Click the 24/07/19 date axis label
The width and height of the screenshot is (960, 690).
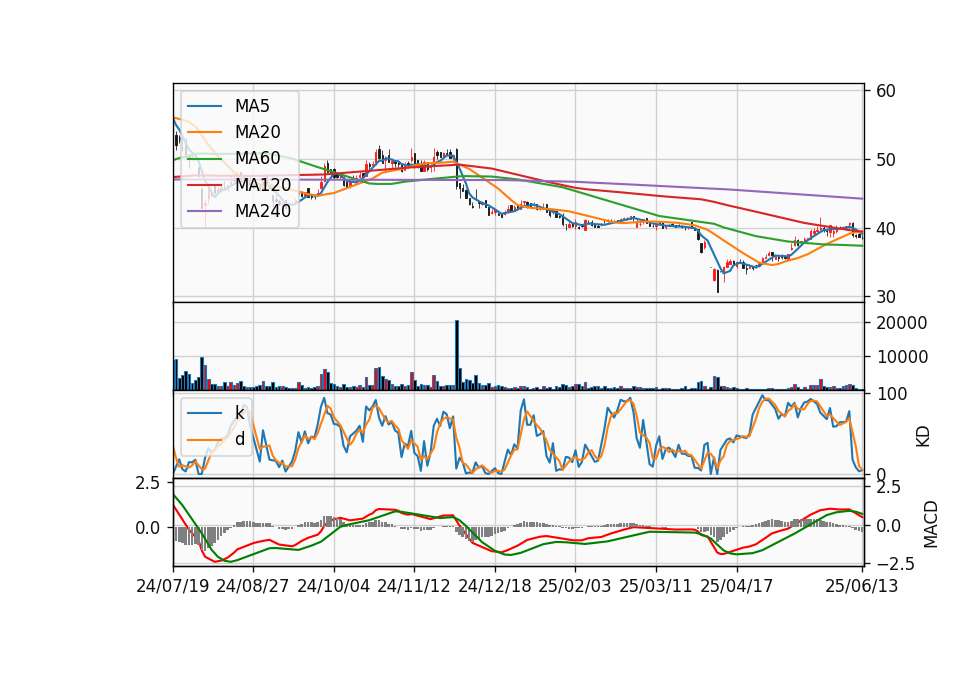(173, 586)
